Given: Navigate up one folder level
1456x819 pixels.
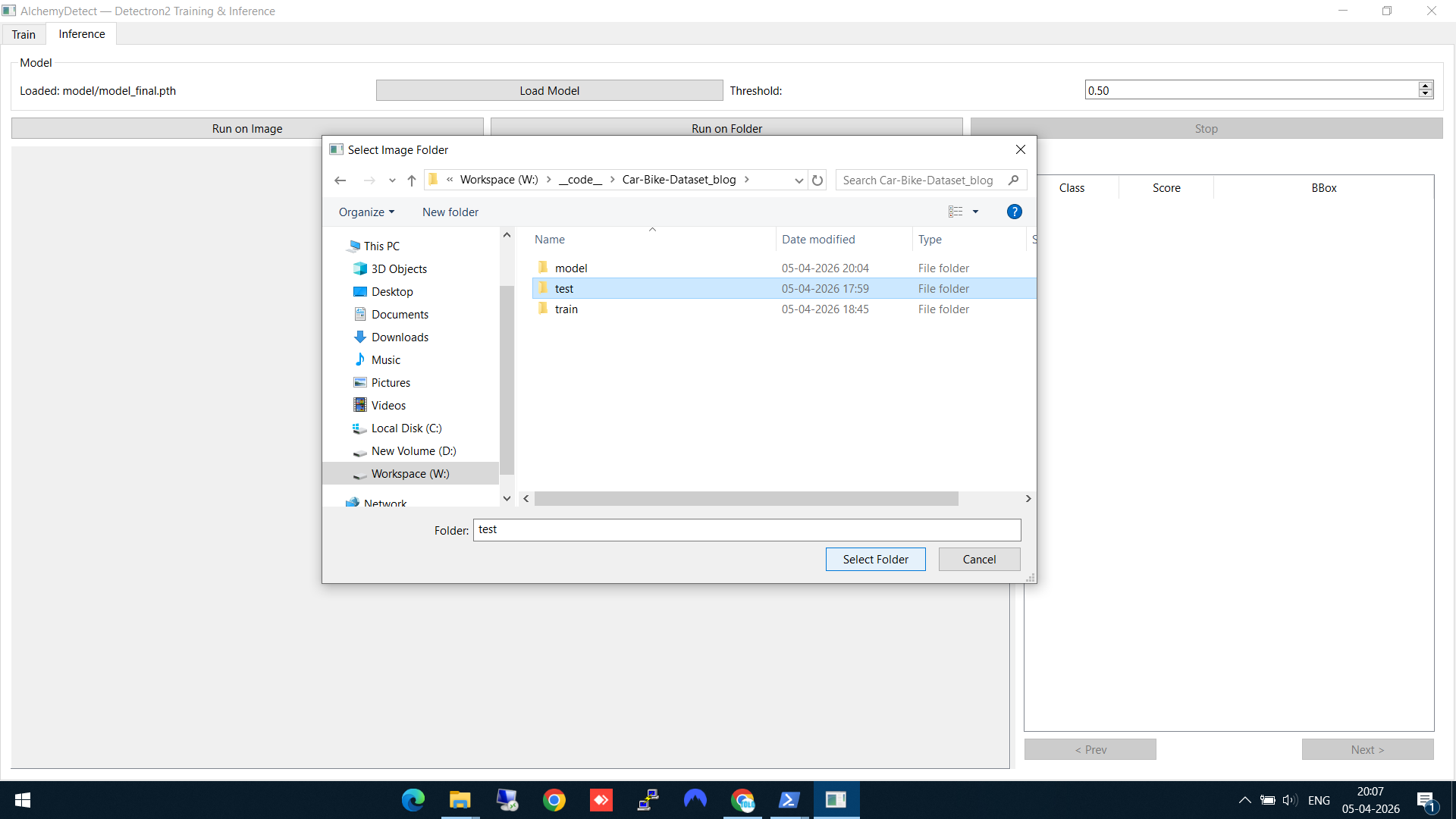Looking at the screenshot, I should [411, 180].
